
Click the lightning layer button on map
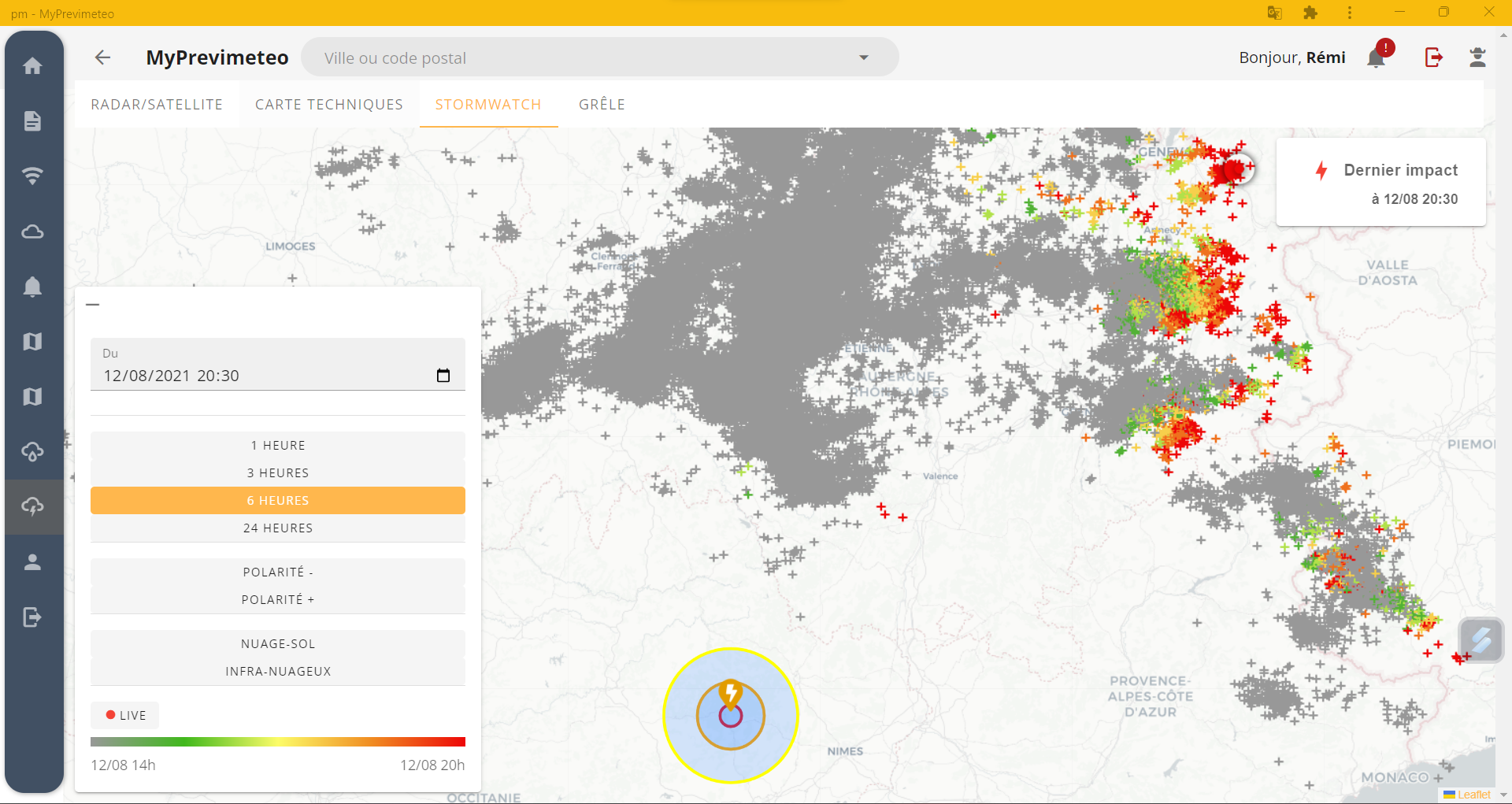tap(1481, 640)
